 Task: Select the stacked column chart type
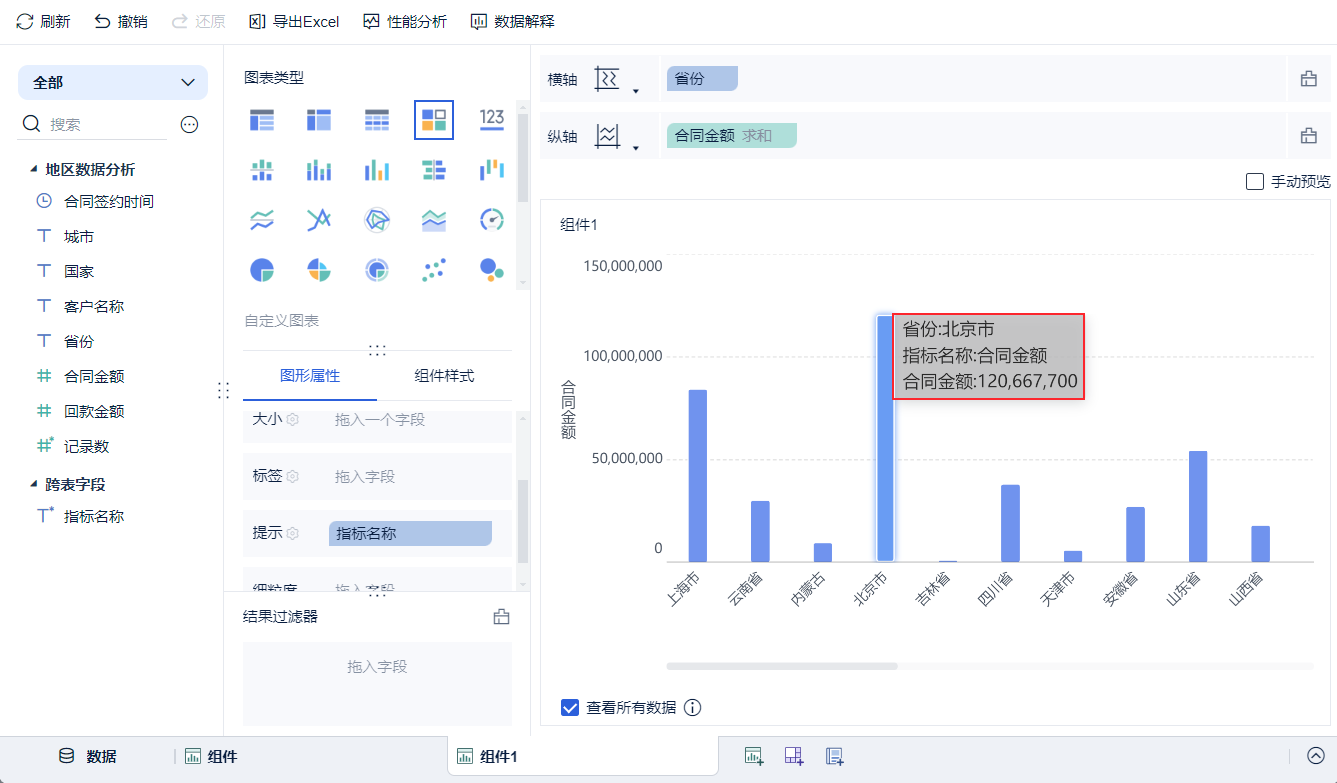click(319, 170)
